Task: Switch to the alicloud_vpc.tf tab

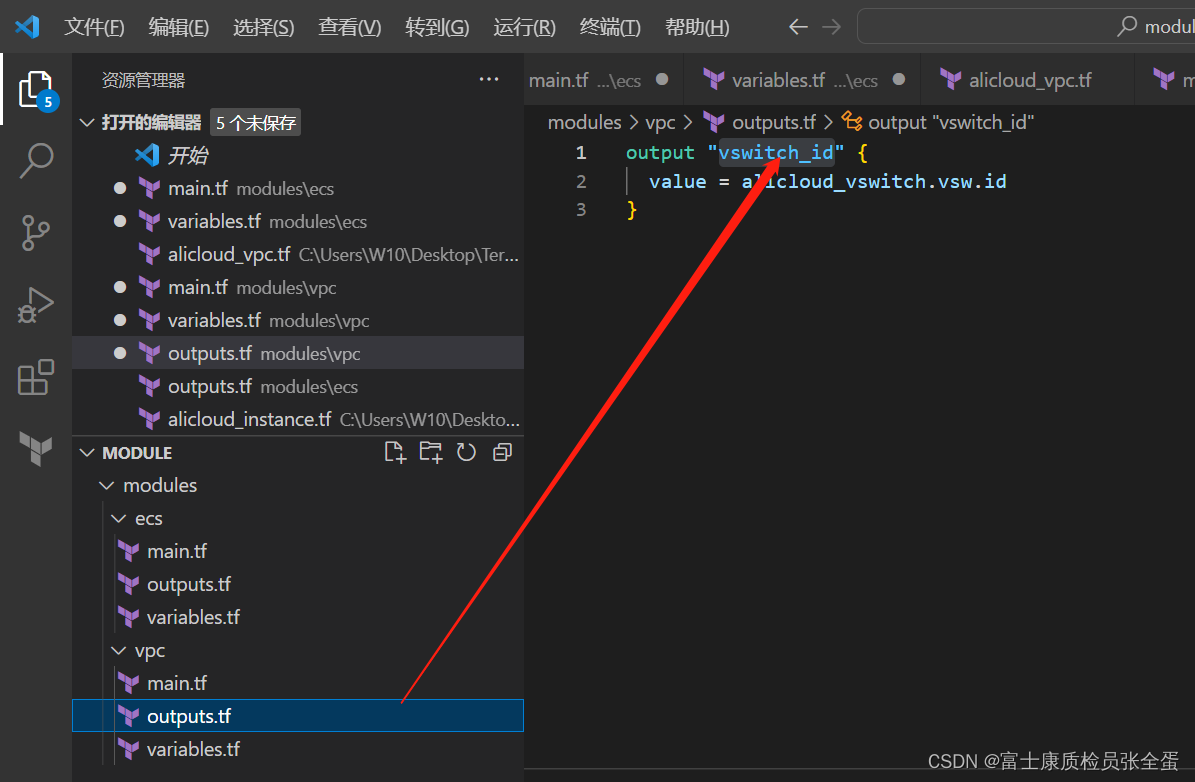Action: point(1028,79)
